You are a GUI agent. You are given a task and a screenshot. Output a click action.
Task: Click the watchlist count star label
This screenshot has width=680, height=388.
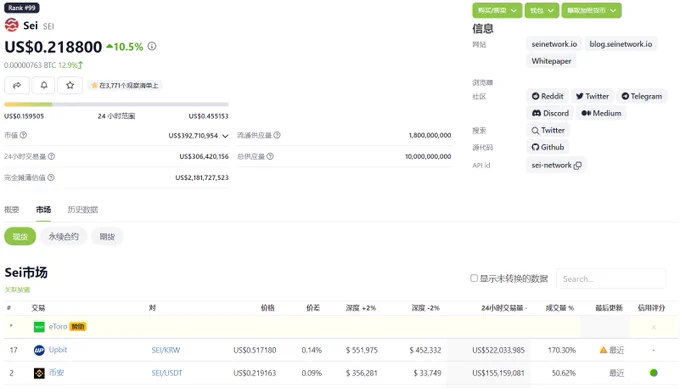point(124,85)
